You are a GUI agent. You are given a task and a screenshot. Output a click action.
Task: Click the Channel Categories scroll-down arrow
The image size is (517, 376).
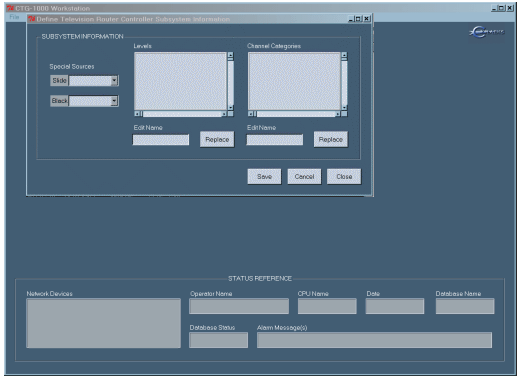point(344,107)
